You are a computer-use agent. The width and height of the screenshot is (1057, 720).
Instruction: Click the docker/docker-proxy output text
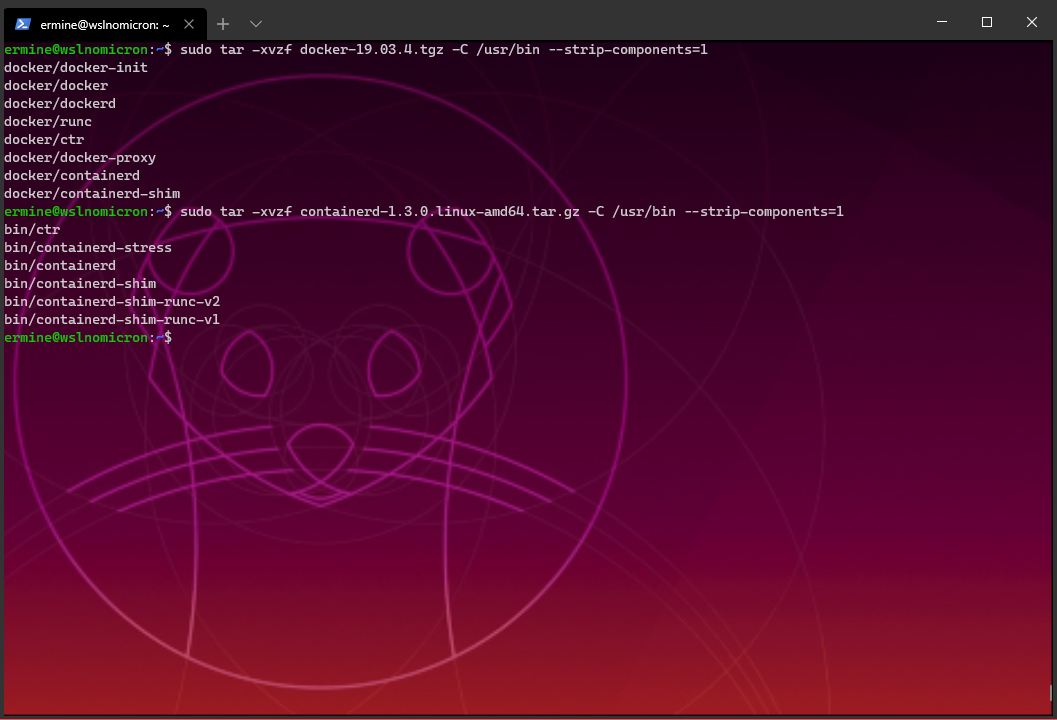point(80,157)
